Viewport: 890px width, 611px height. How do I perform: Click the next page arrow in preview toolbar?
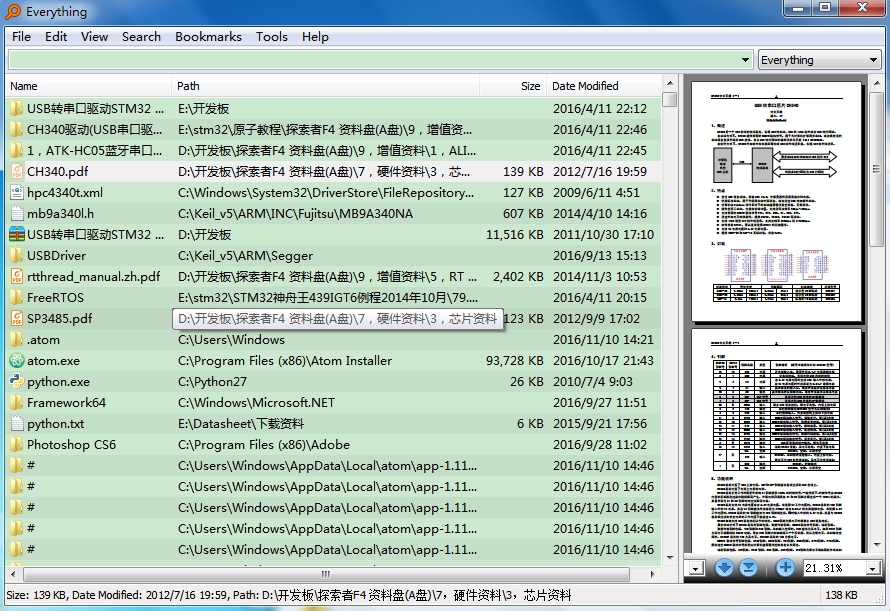coord(724,567)
